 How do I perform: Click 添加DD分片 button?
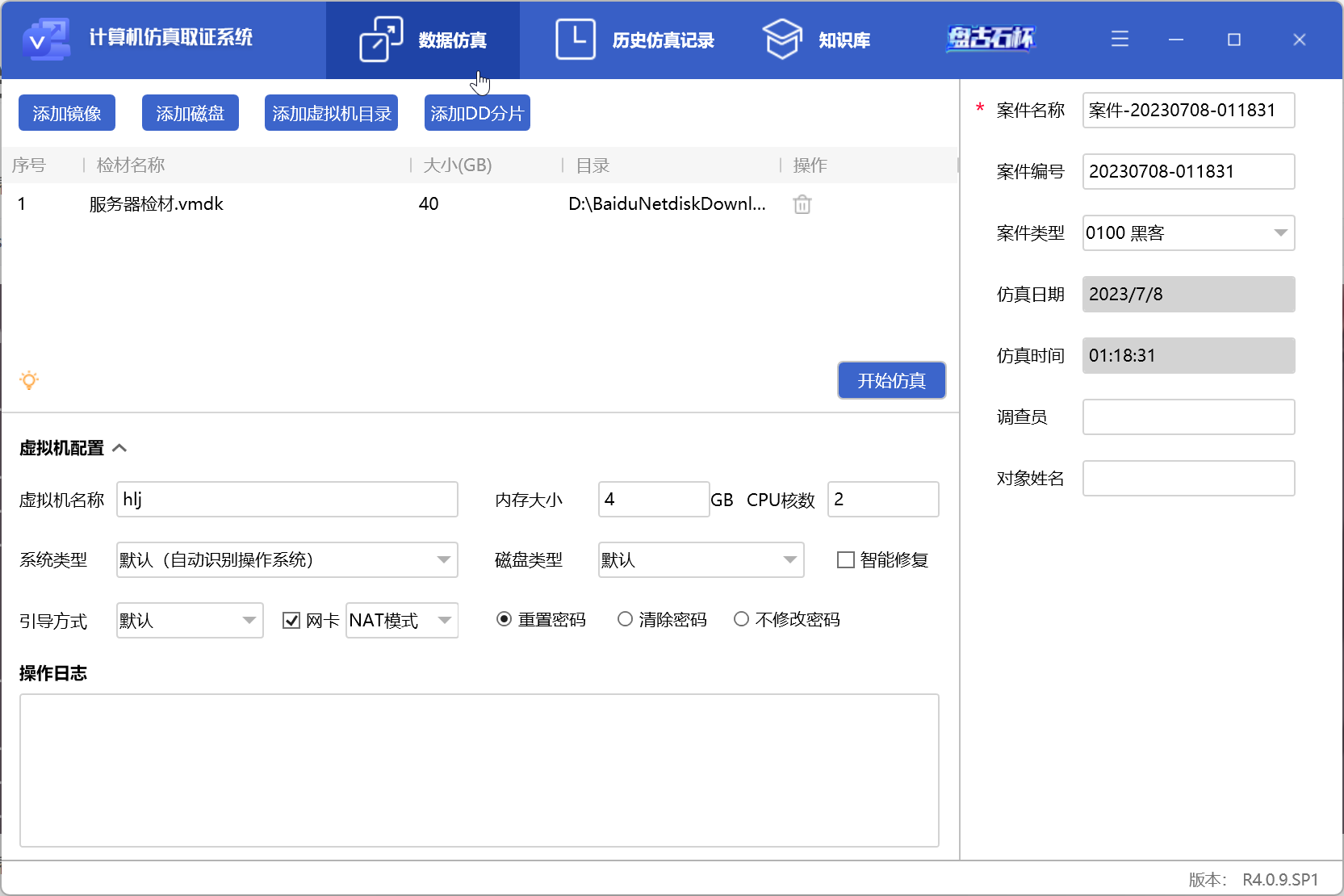point(477,113)
